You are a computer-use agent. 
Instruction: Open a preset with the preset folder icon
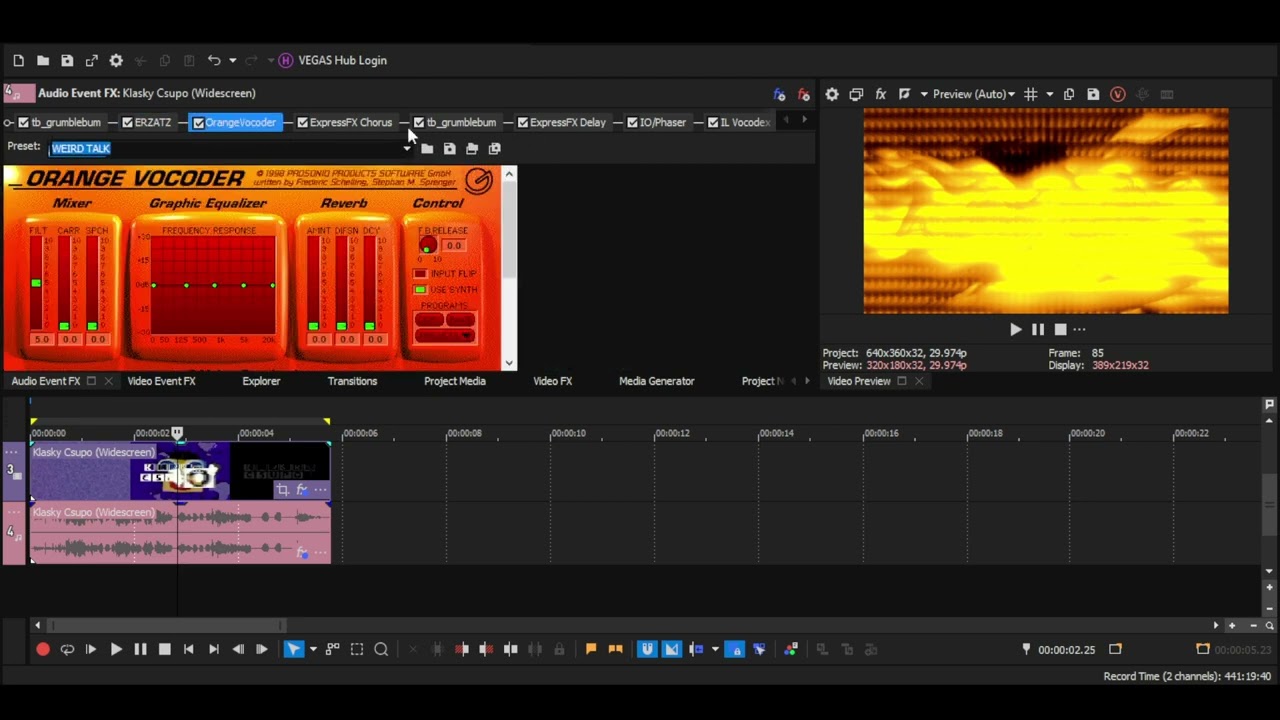pyautogui.click(x=427, y=149)
